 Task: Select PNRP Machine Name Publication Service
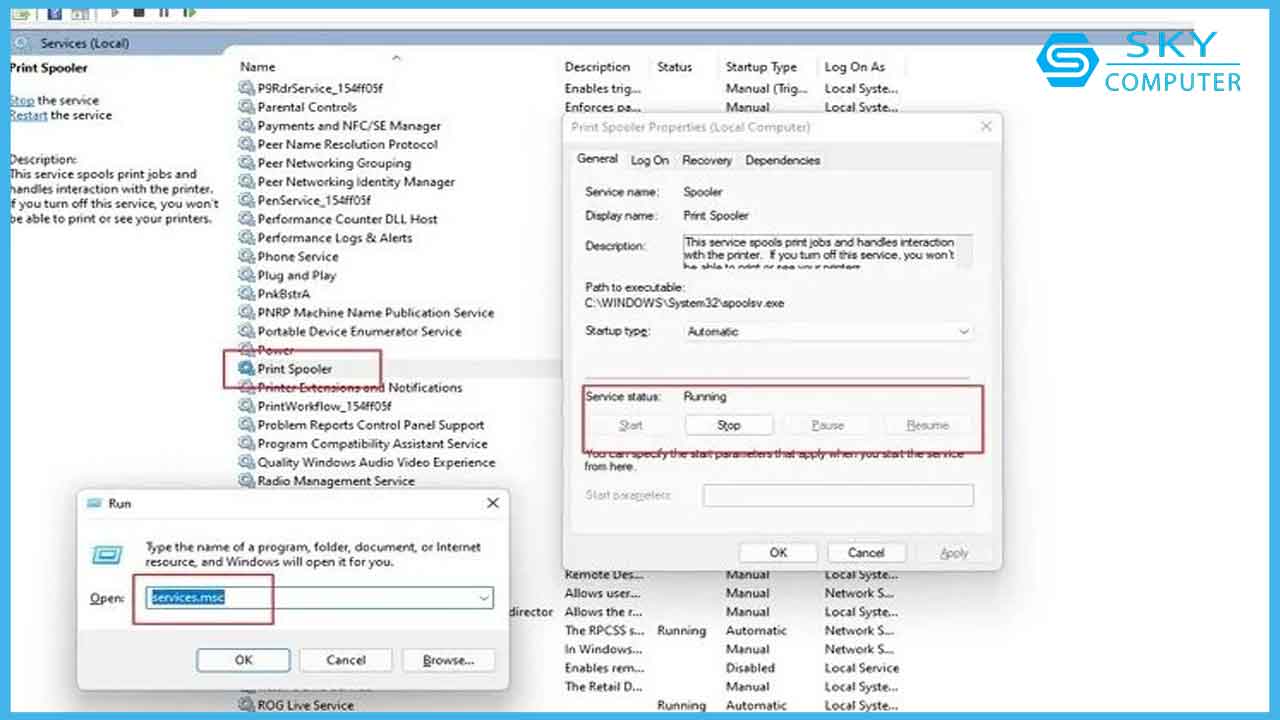pyautogui.click(x=376, y=312)
